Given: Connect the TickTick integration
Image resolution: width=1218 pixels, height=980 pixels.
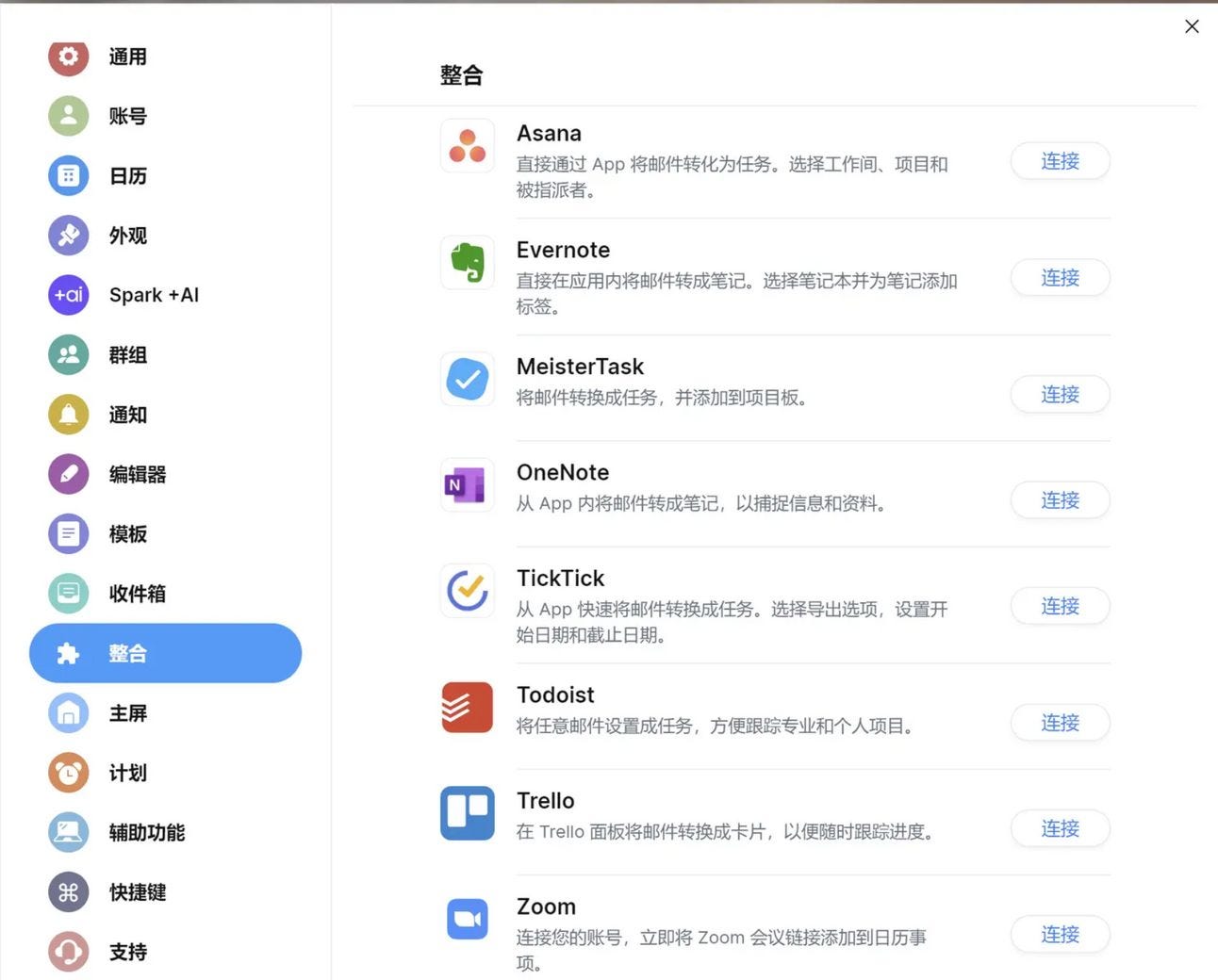Looking at the screenshot, I should (1060, 606).
